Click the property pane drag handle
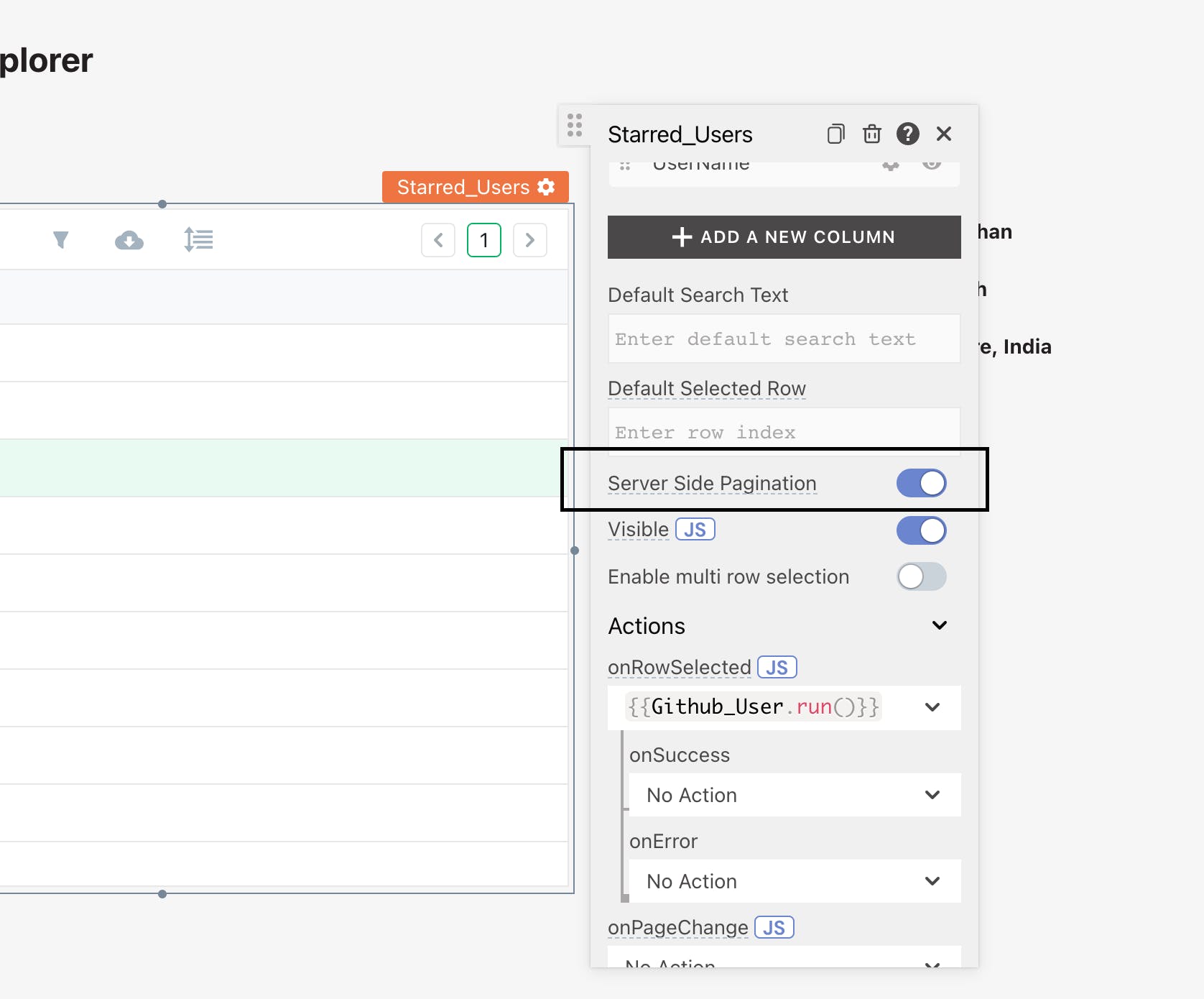The image size is (1204, 999). (x=575, y=126)
